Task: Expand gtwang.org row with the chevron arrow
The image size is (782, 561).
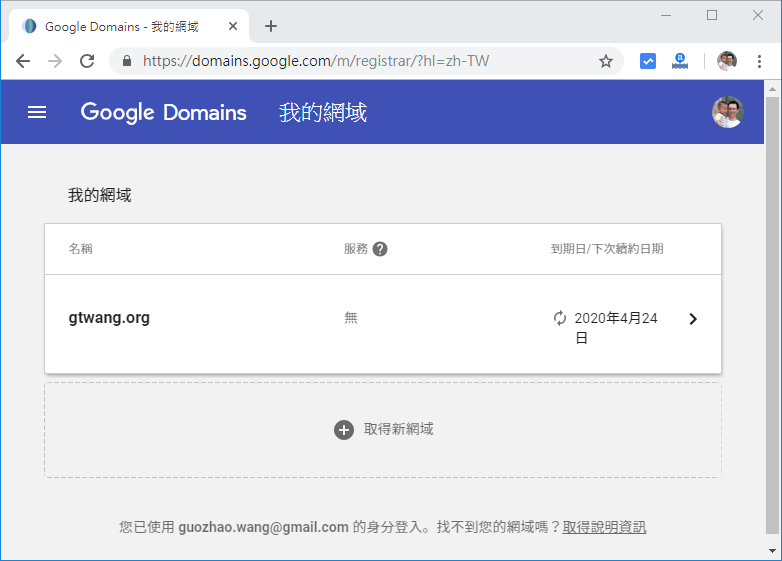Action: pos(693,319)
